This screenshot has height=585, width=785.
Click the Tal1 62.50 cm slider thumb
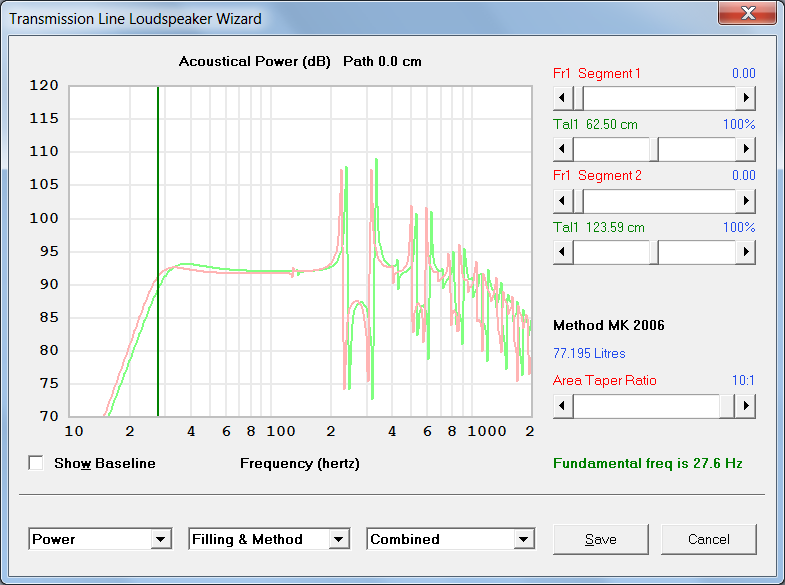[654, 149]
